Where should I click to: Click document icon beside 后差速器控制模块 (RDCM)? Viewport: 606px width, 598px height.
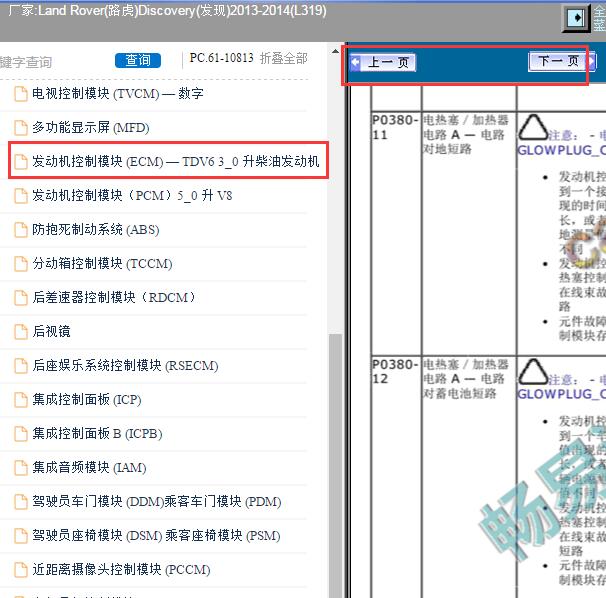pyautogui.click(x=20, y=298)
